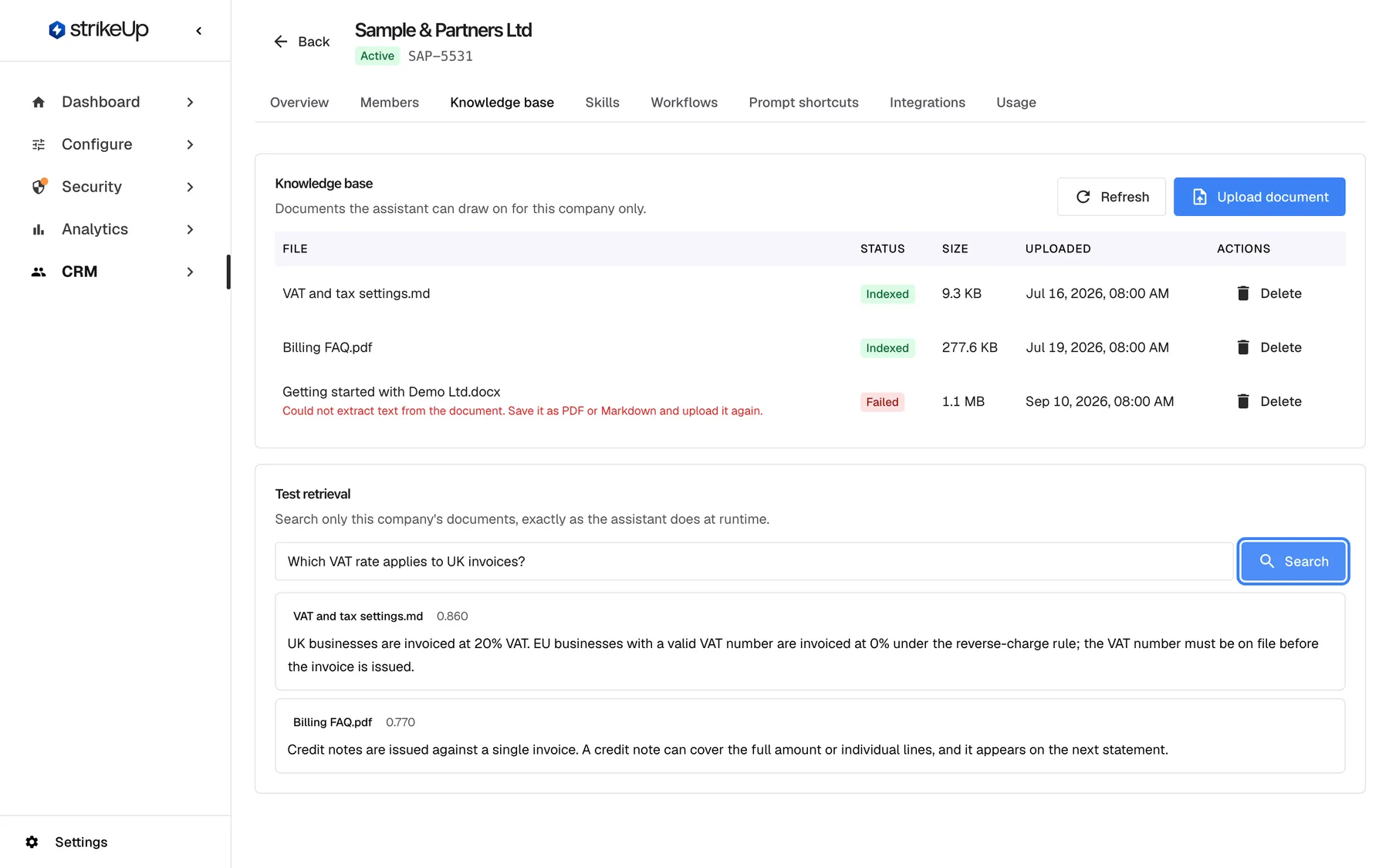Expand the Dashboard menu chevron
1389x868 pixels.
(190, 102)
